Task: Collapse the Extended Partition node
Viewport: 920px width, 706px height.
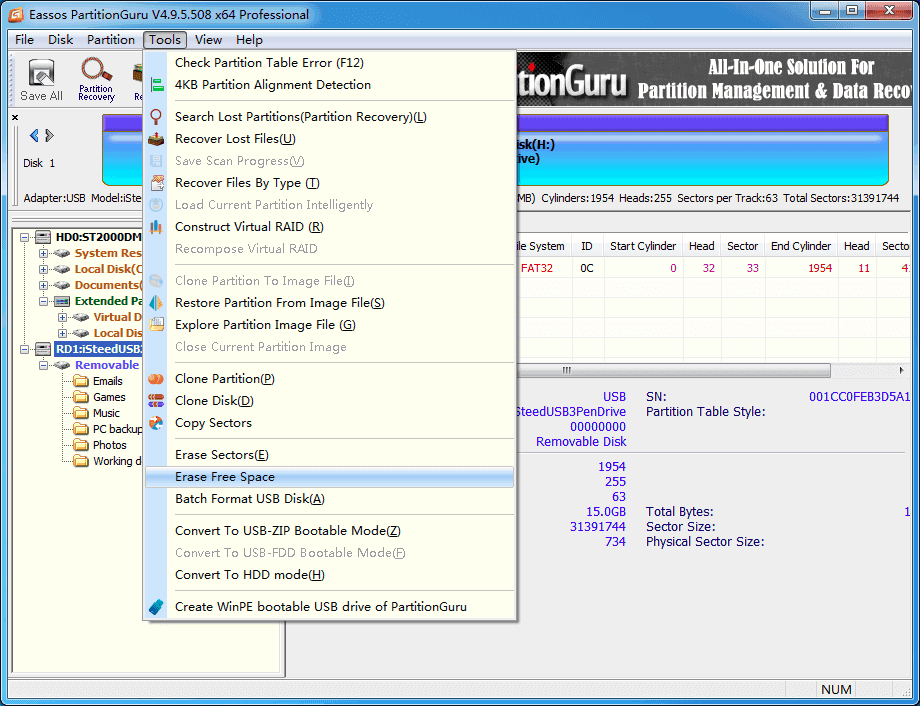Action: [x=43, y=301]
